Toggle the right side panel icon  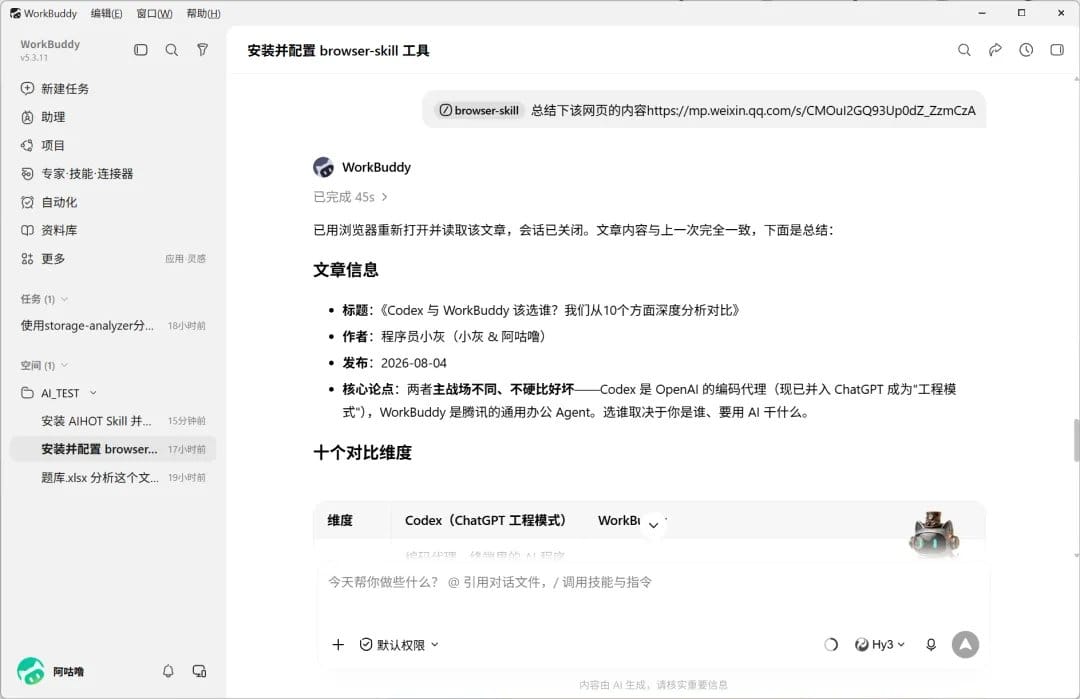coord(1057,50)
